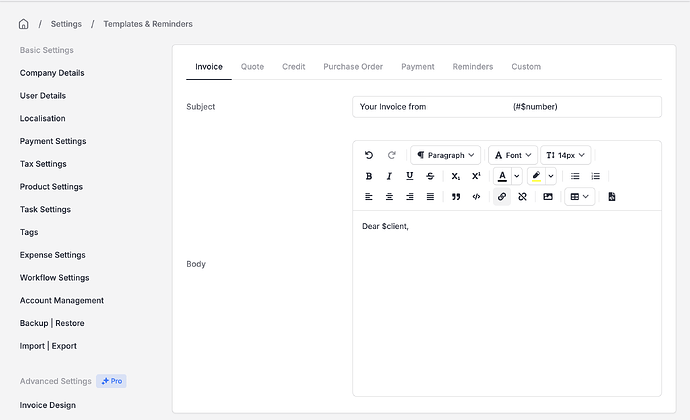Open Task Settings page
This screenshot has width=690, height=420.
click(x=45, y=210)
